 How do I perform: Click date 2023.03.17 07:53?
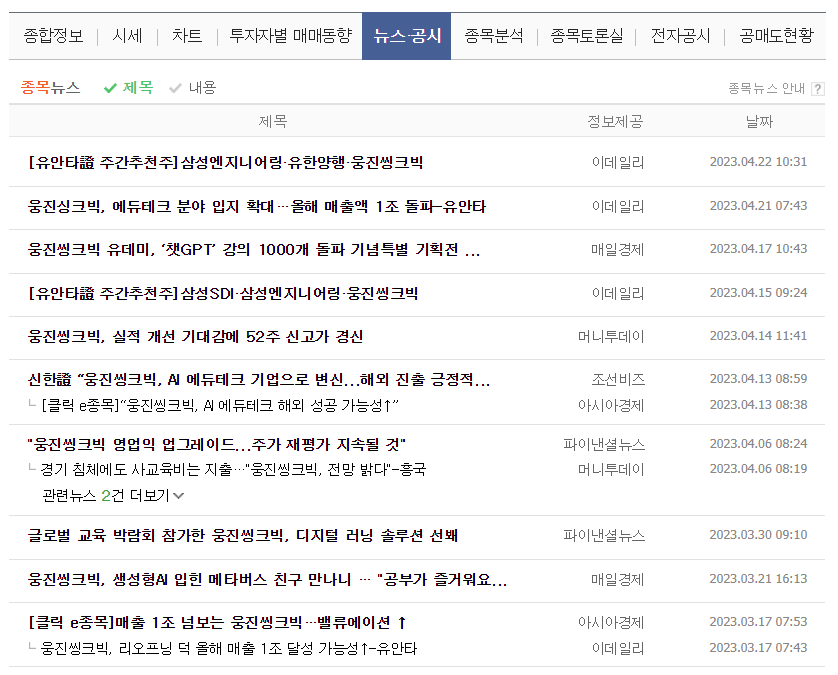[758, 622]
